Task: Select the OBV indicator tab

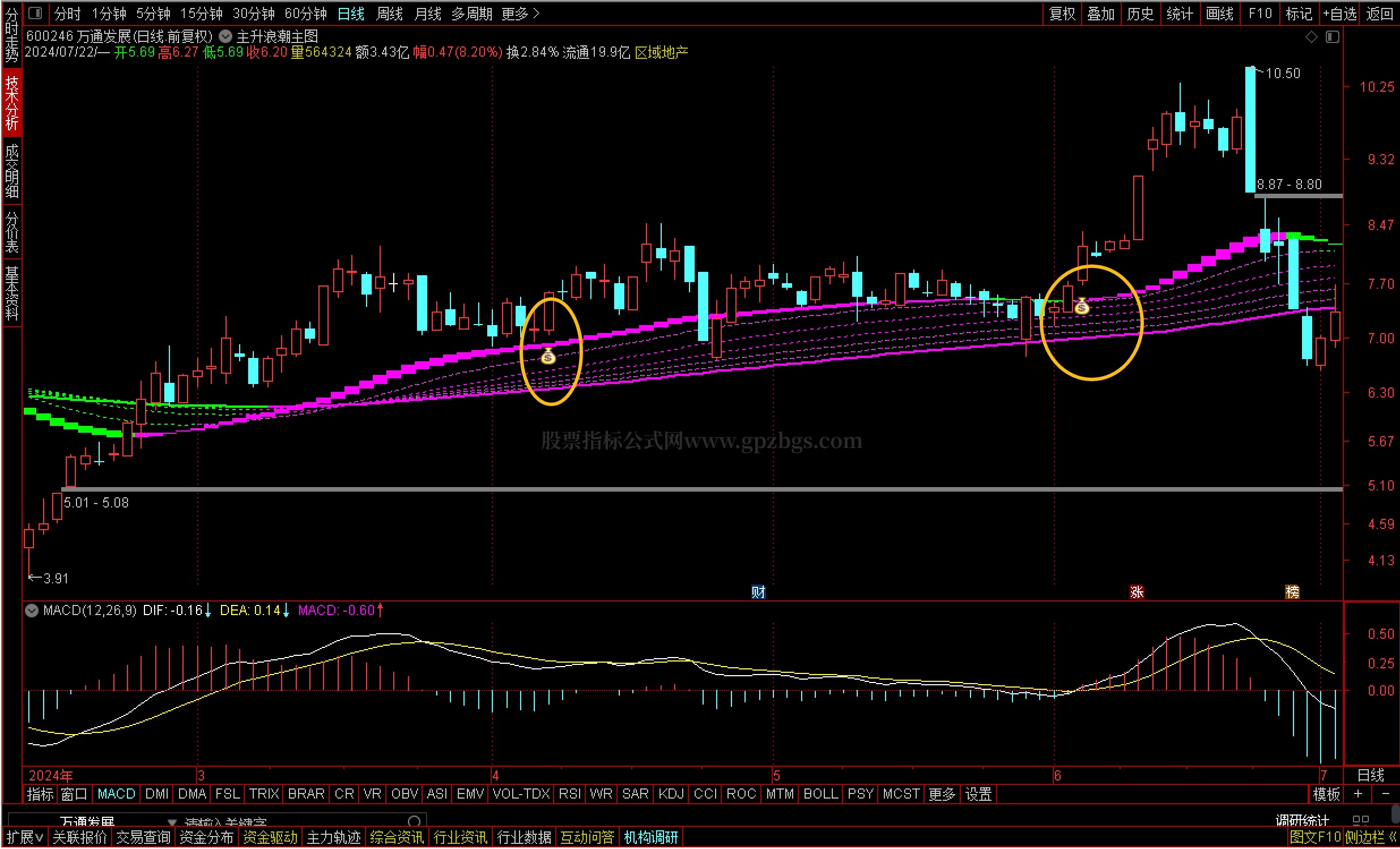Action: coord(405,794)
